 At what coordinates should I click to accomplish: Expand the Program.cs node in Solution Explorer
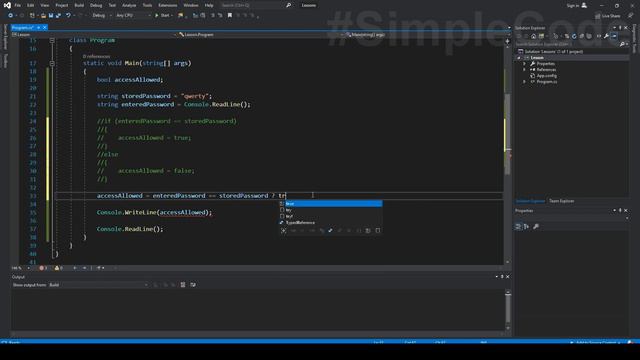[x=524, y=82]
